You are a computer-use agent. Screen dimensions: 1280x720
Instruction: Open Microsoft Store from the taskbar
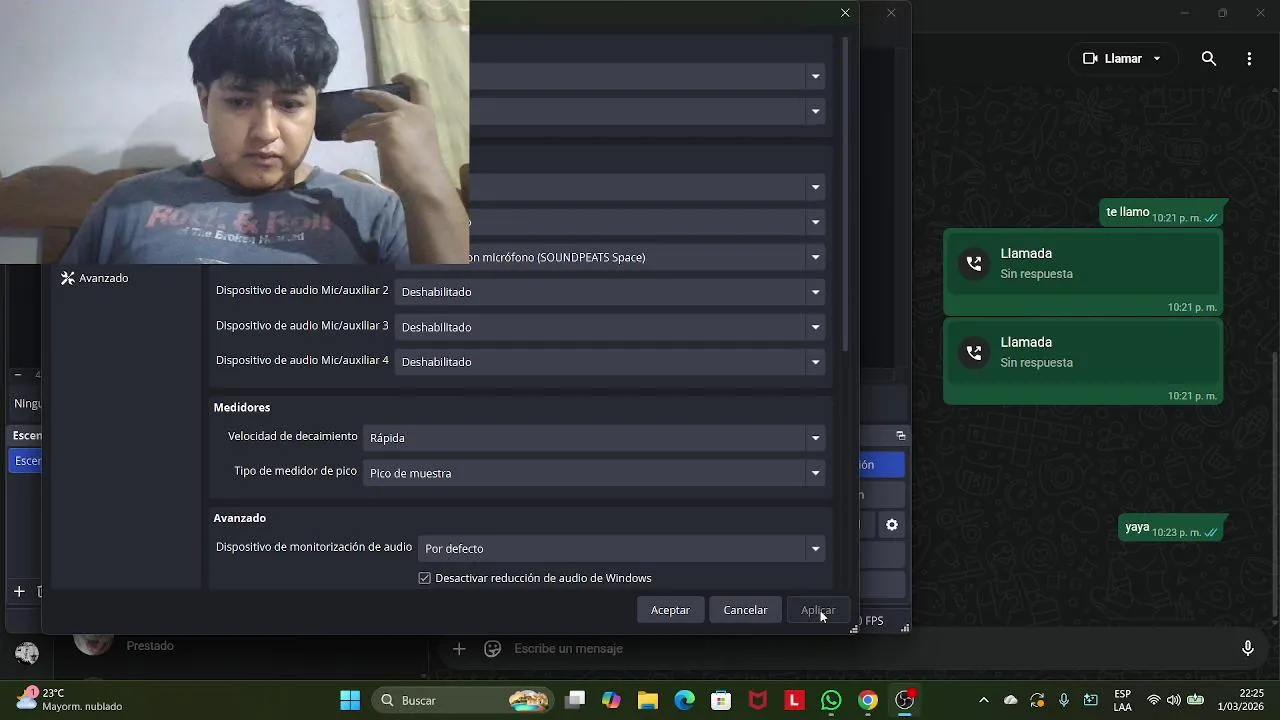coord(721,700)
